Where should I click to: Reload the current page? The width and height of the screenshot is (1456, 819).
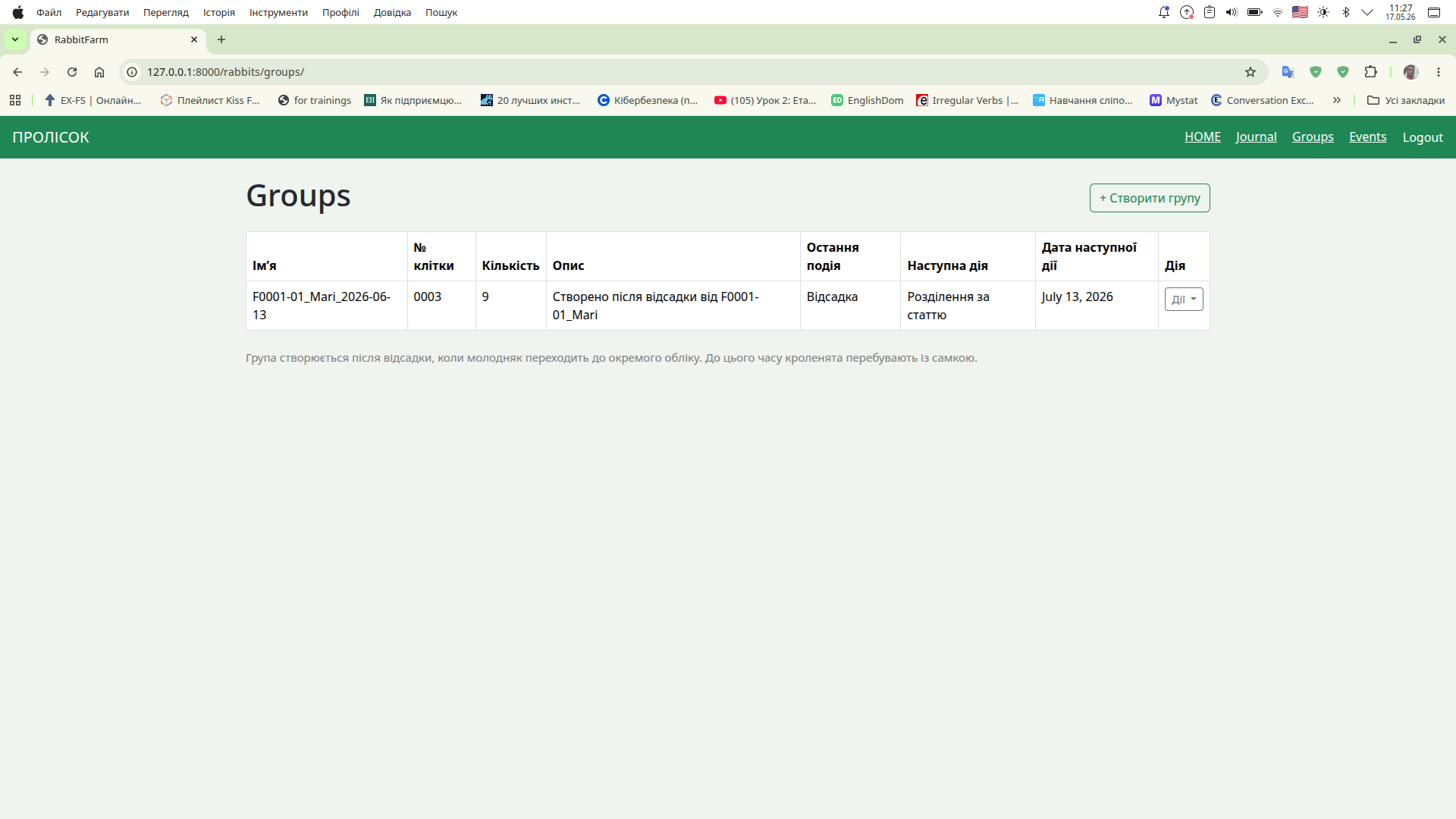pos(72,72)
